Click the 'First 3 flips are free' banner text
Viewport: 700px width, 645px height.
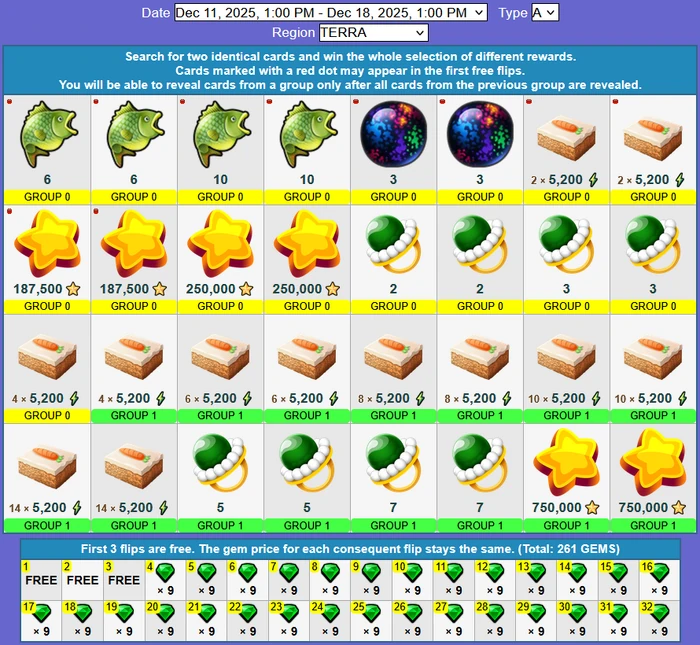click(x=350, y=549)
